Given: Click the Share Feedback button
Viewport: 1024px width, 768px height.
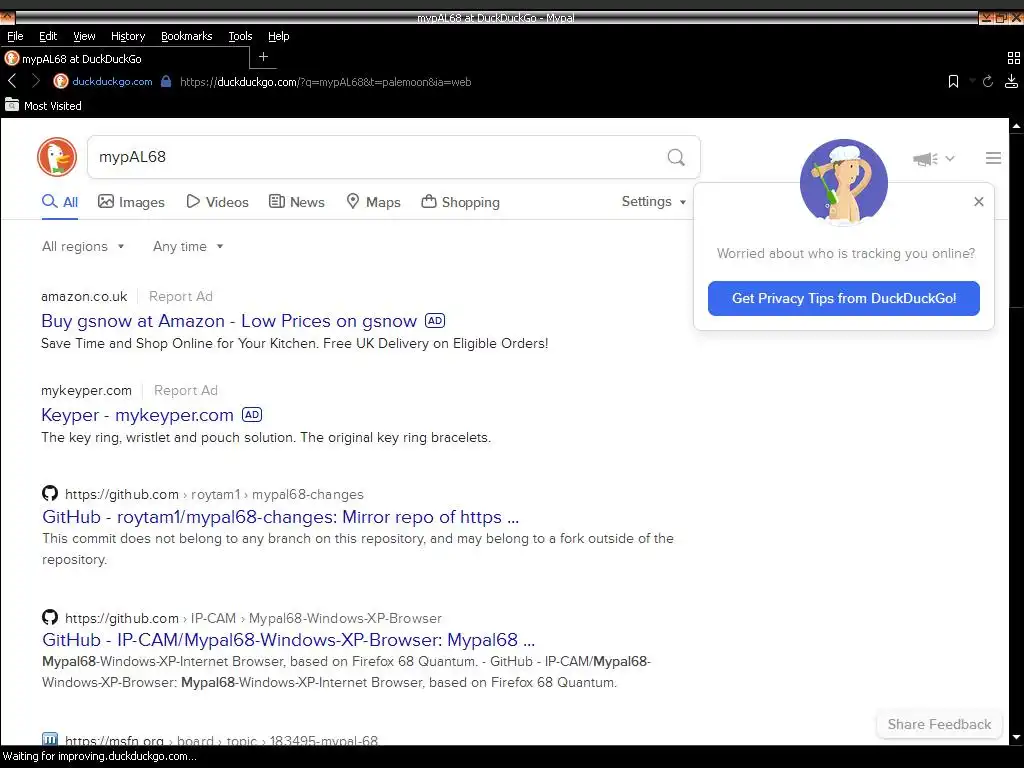Looking at the screenshot, I should coord(939,724).
